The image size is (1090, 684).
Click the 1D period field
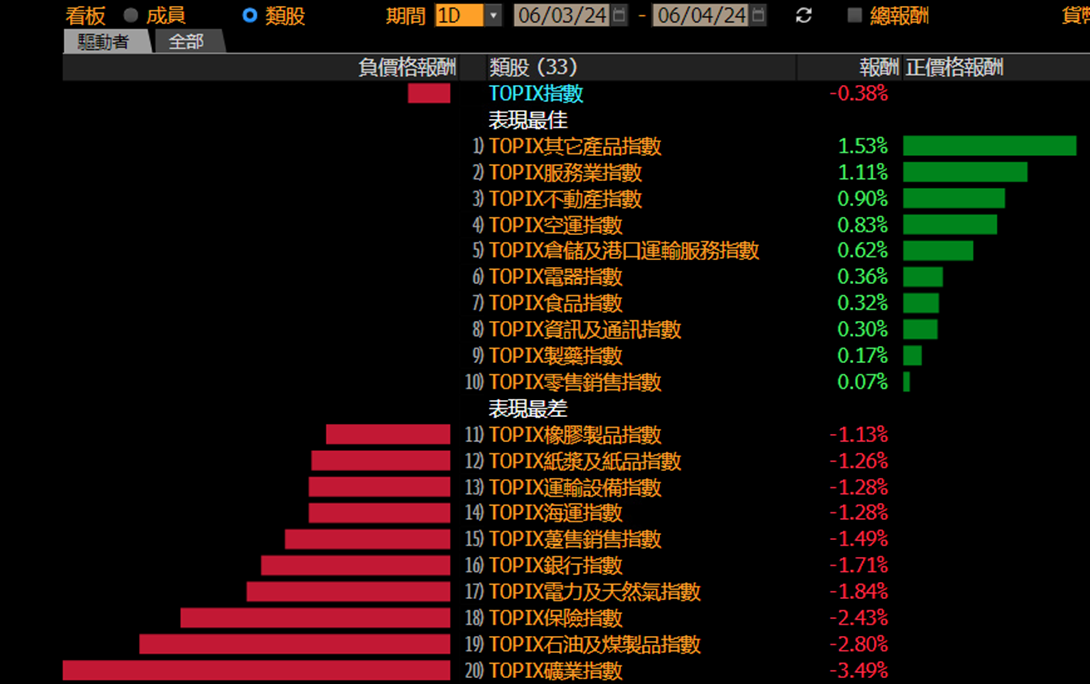pyautogui.click(x=459, y=15)
